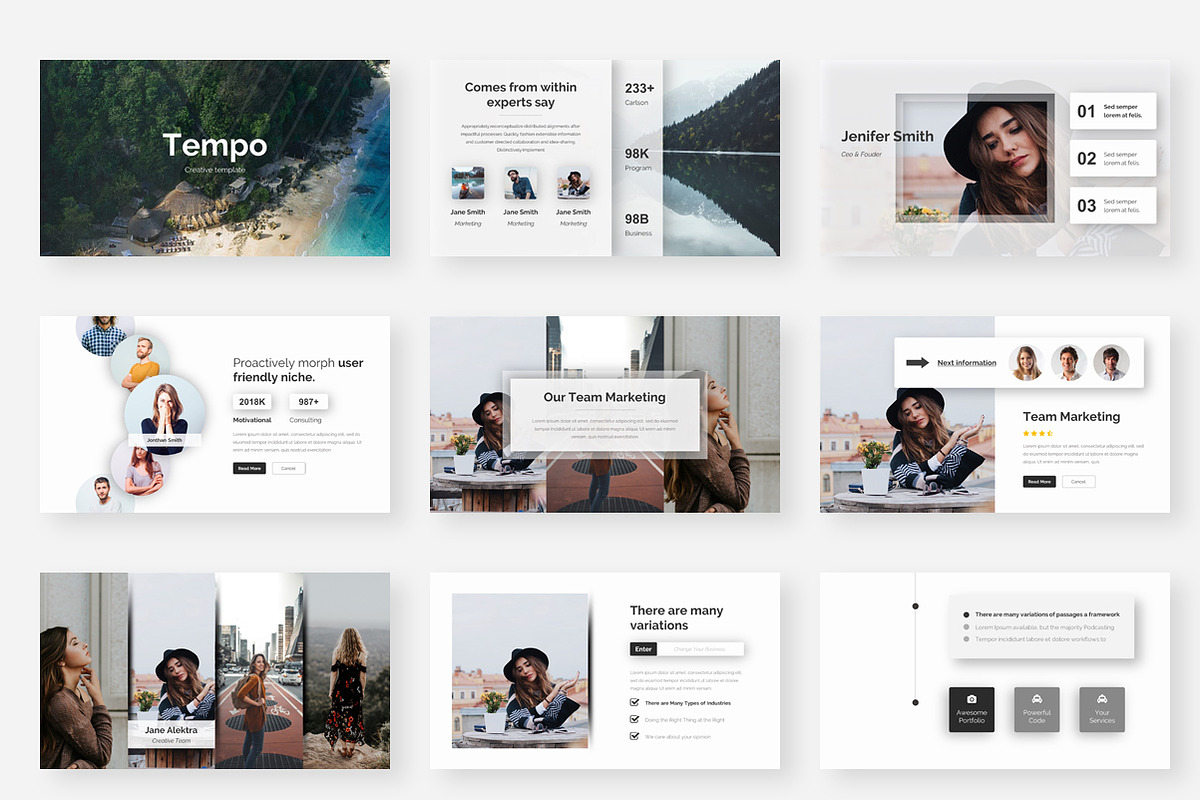This screenshot has height=800, width=1200.
Task: Select the bullet for 'variations of passages a framework'
Action: pyautogui.click(x=964, y=615)
